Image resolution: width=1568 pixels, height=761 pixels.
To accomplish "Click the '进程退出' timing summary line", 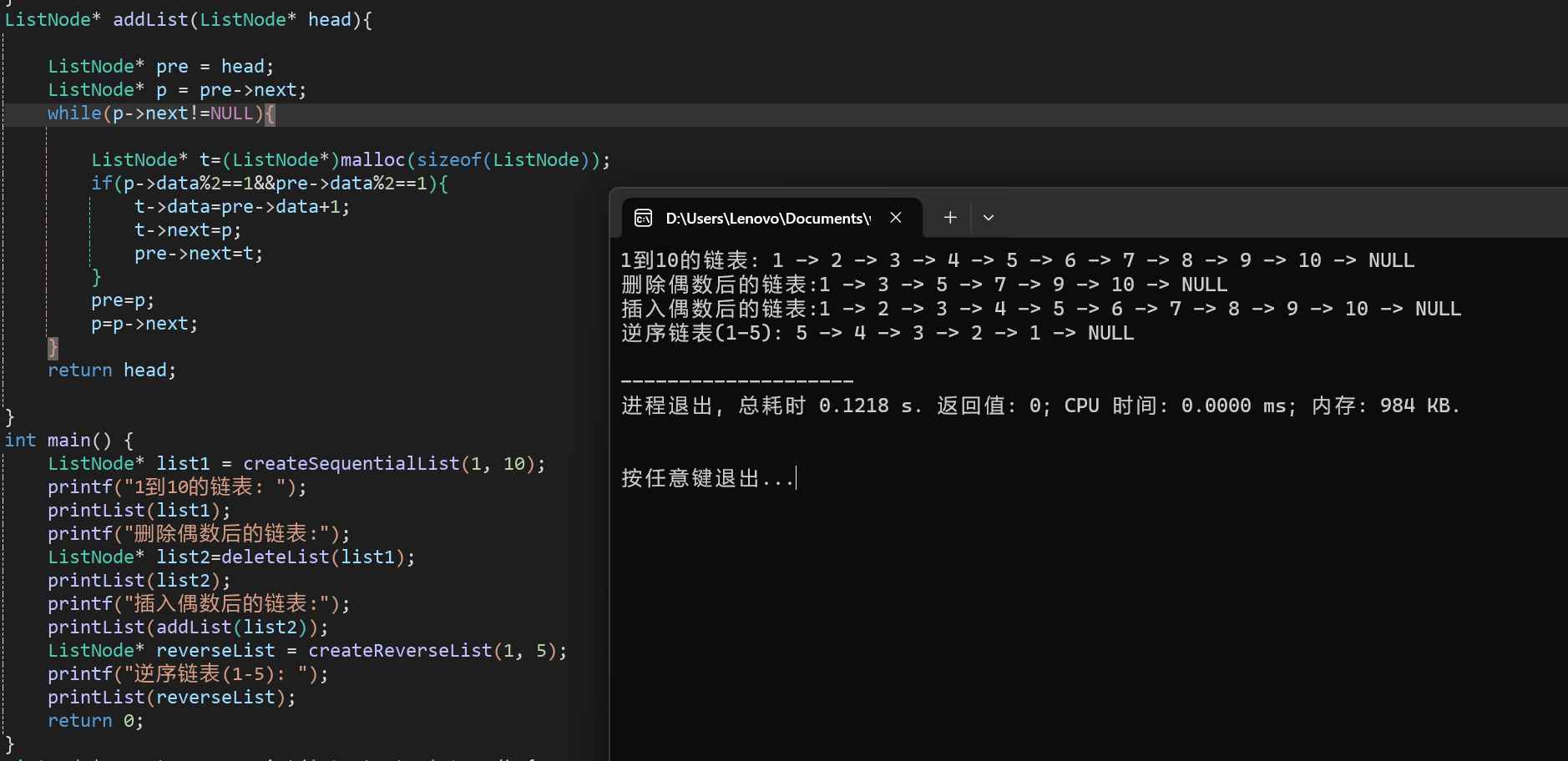I will coord(1041,406).
